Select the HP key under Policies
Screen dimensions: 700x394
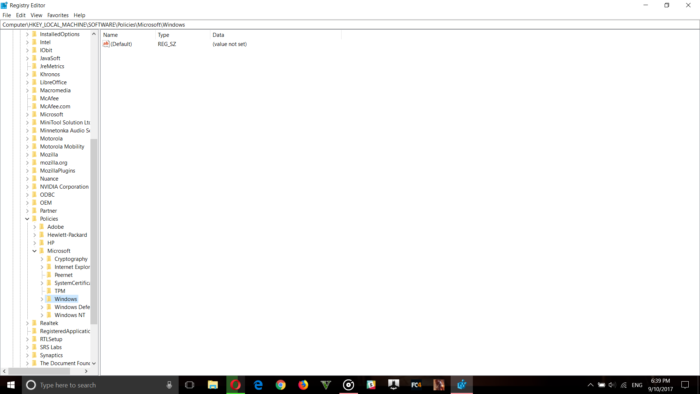[x=51, y=243]
